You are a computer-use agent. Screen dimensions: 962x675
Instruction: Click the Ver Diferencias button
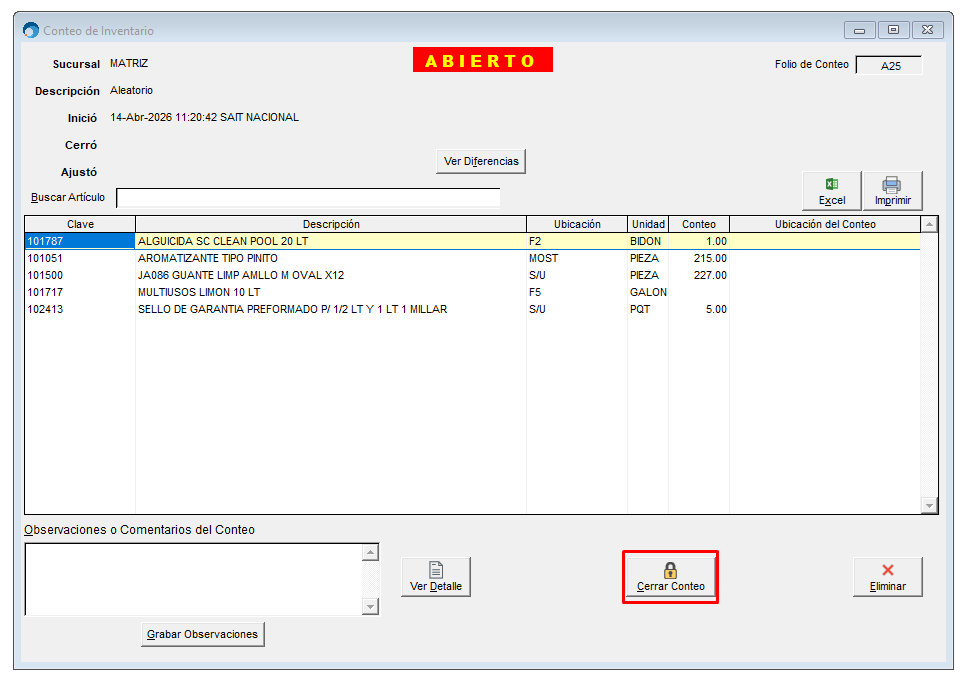click(481, 161)
